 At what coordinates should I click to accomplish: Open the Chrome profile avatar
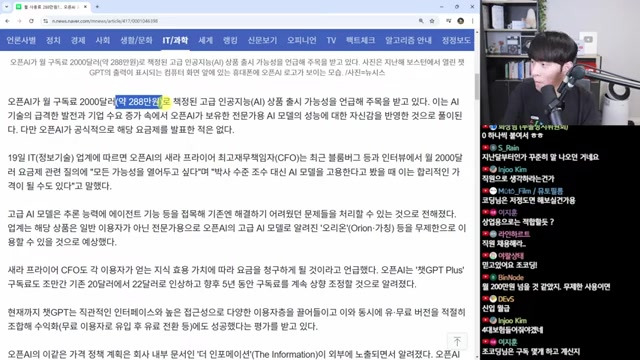click(460, 21)
